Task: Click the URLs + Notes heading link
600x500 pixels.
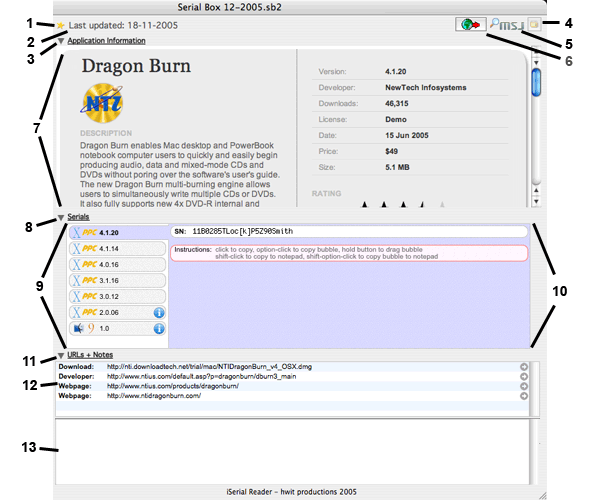Action: 90,355
